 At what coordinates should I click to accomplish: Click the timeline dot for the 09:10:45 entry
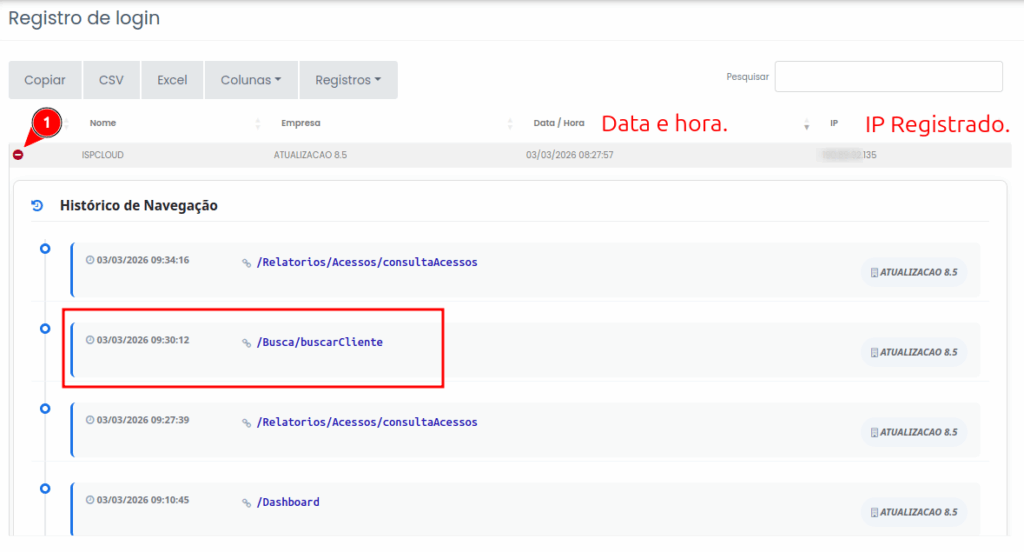[44, 488]
